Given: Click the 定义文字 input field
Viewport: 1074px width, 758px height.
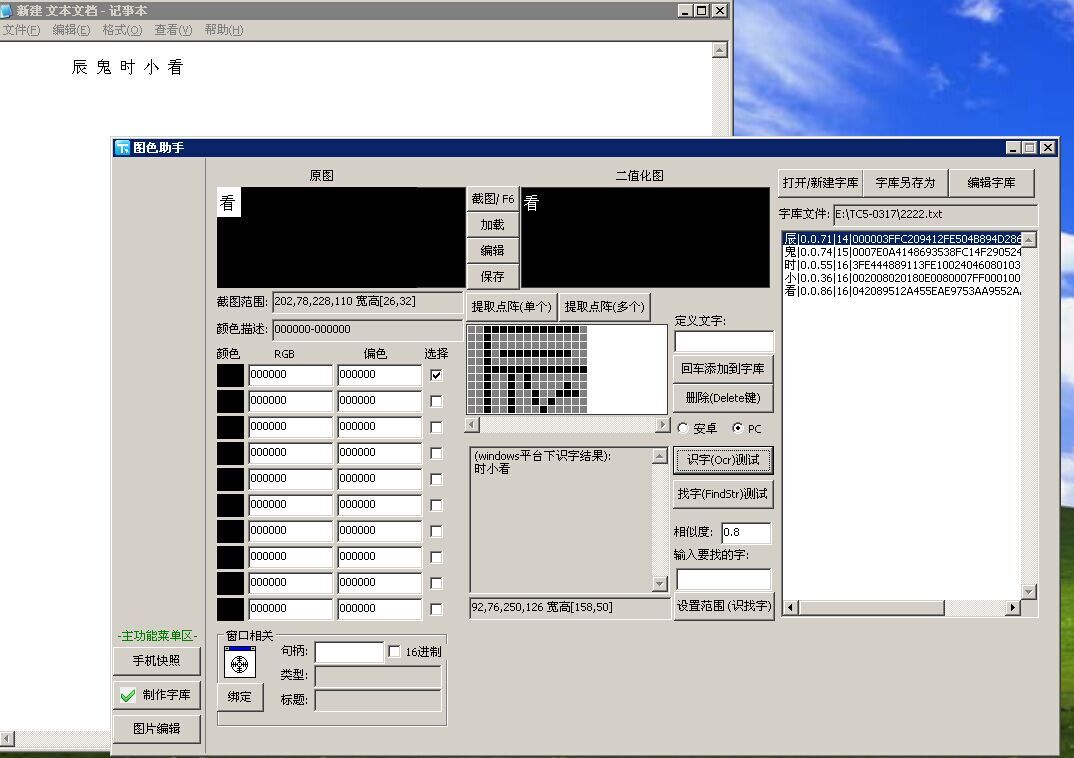Looking at the screenshot, I should coord(724,342).
